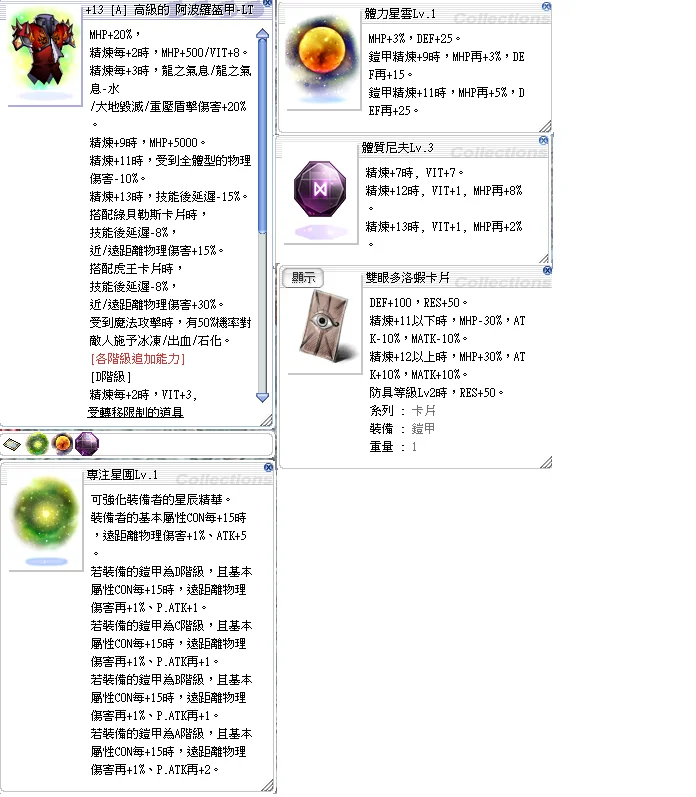Click the 體力星雲Lv.1 title
696x797 pixels.
click(400, 14)
